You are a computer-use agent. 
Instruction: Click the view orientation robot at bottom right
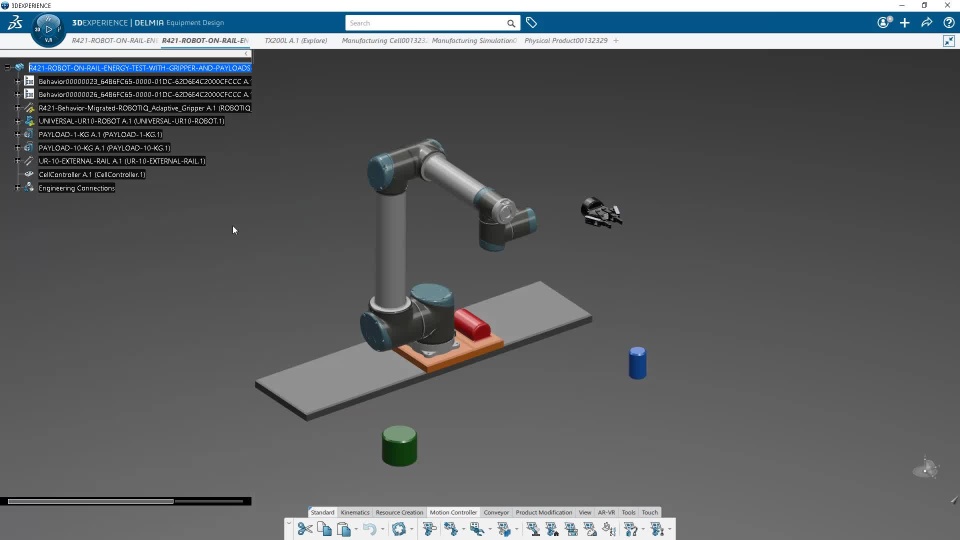point(926,468)
